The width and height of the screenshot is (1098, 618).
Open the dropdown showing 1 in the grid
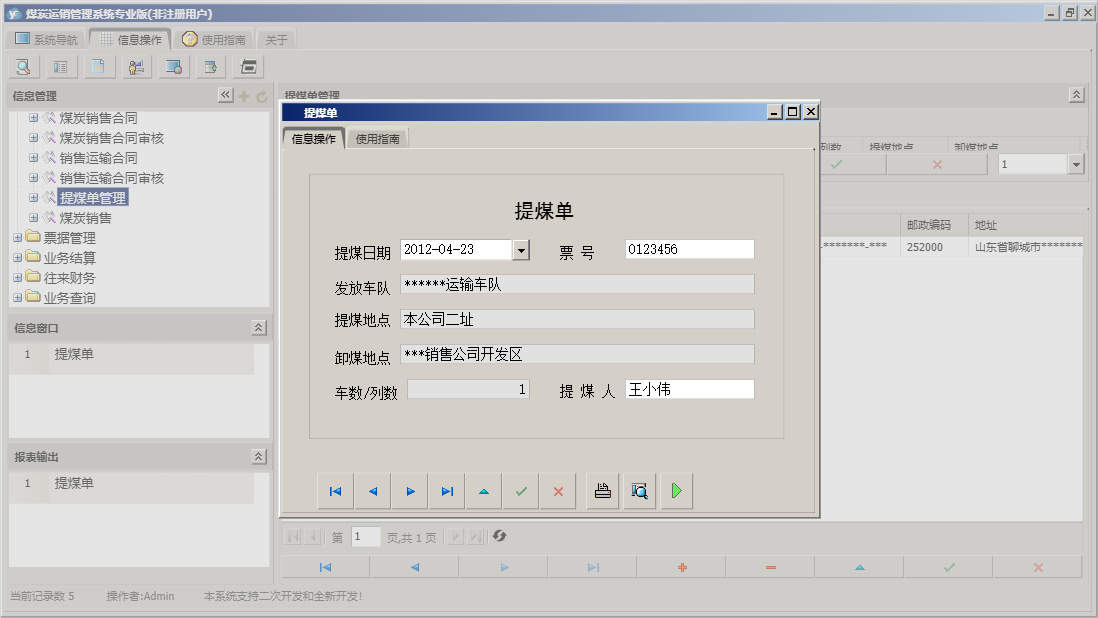click(1075, 162)
